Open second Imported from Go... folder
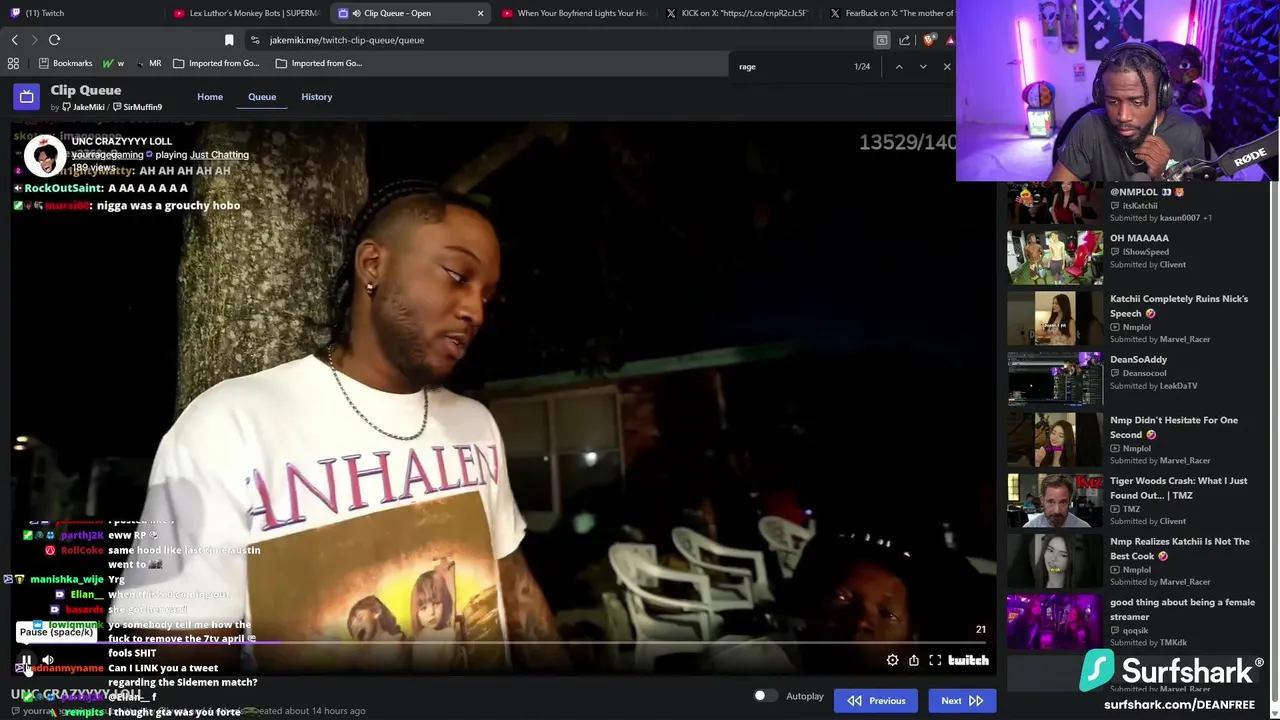The height and width of the screenshot is (720, 1280). point(318,63)
